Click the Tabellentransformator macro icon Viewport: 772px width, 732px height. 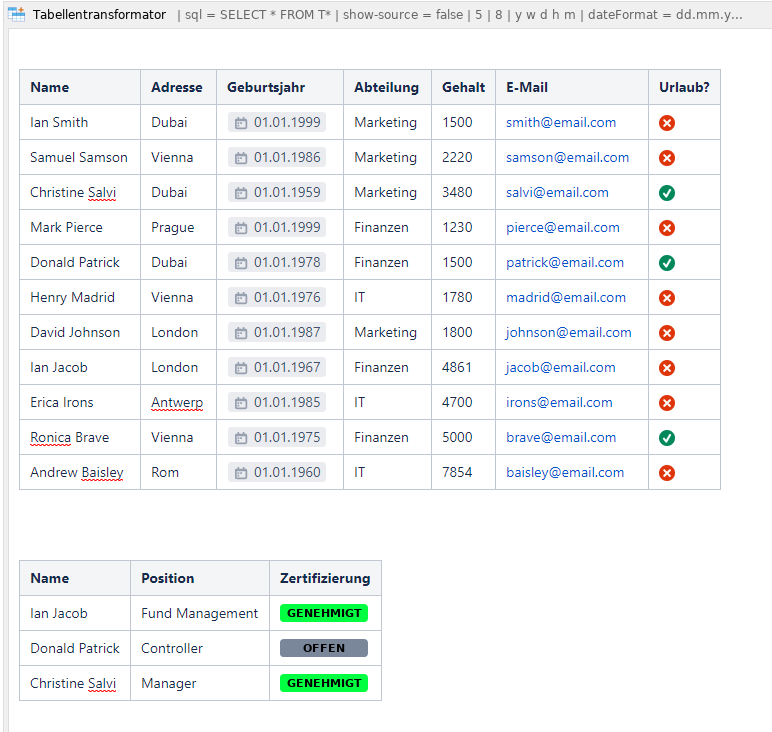[x=17, y=14]
